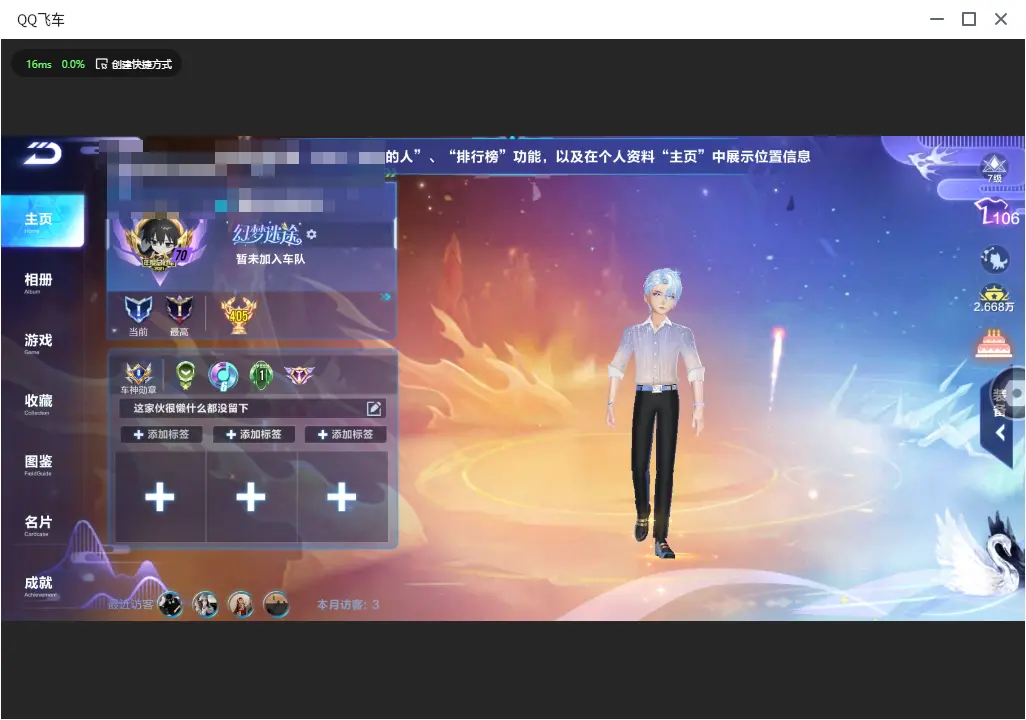Click the green shield badge numbered 1
Screen dimensions: 1026x720
tap(261, 376)
